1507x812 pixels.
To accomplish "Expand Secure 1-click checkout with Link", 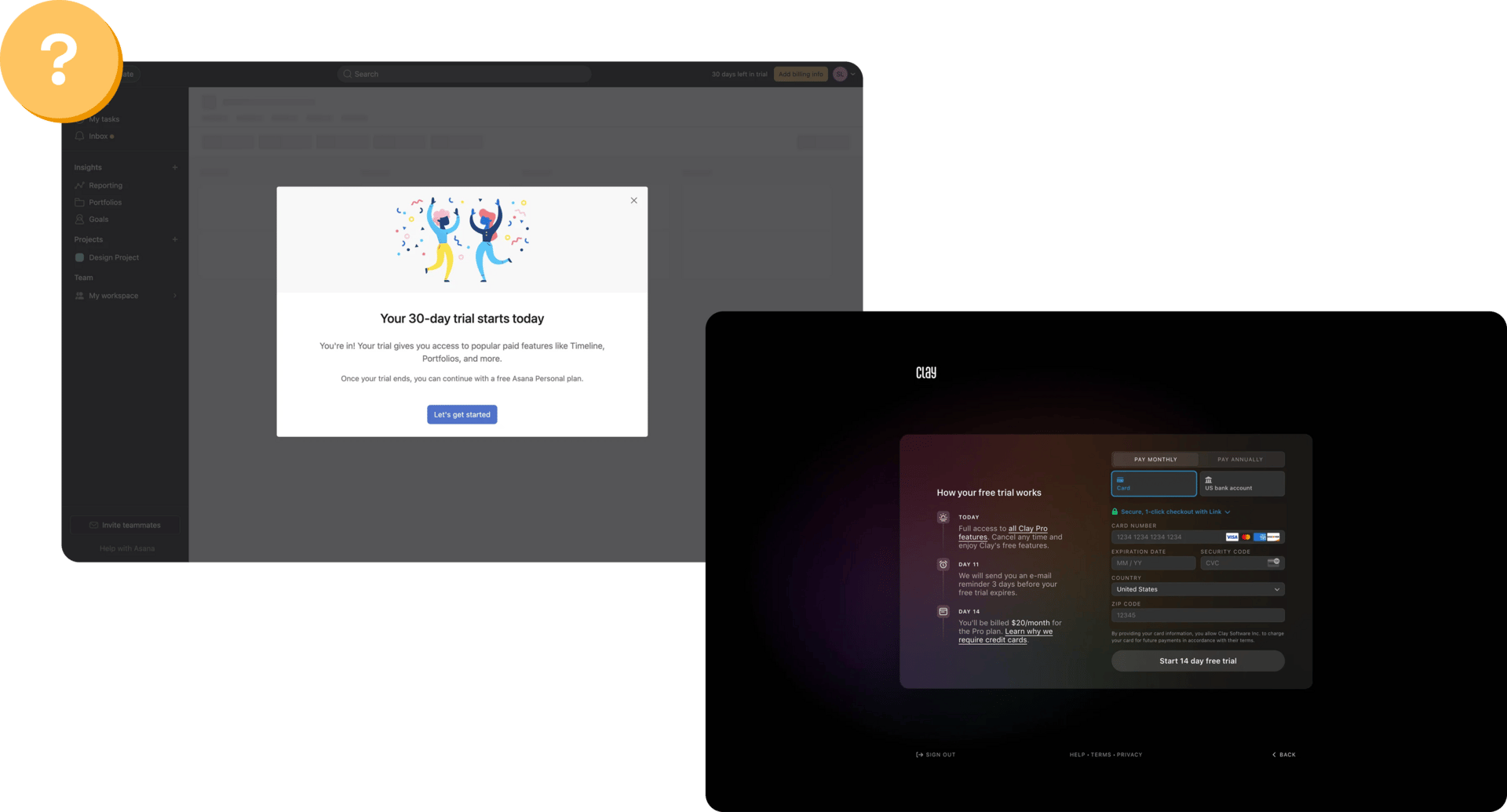I will tap(1175, 512).
